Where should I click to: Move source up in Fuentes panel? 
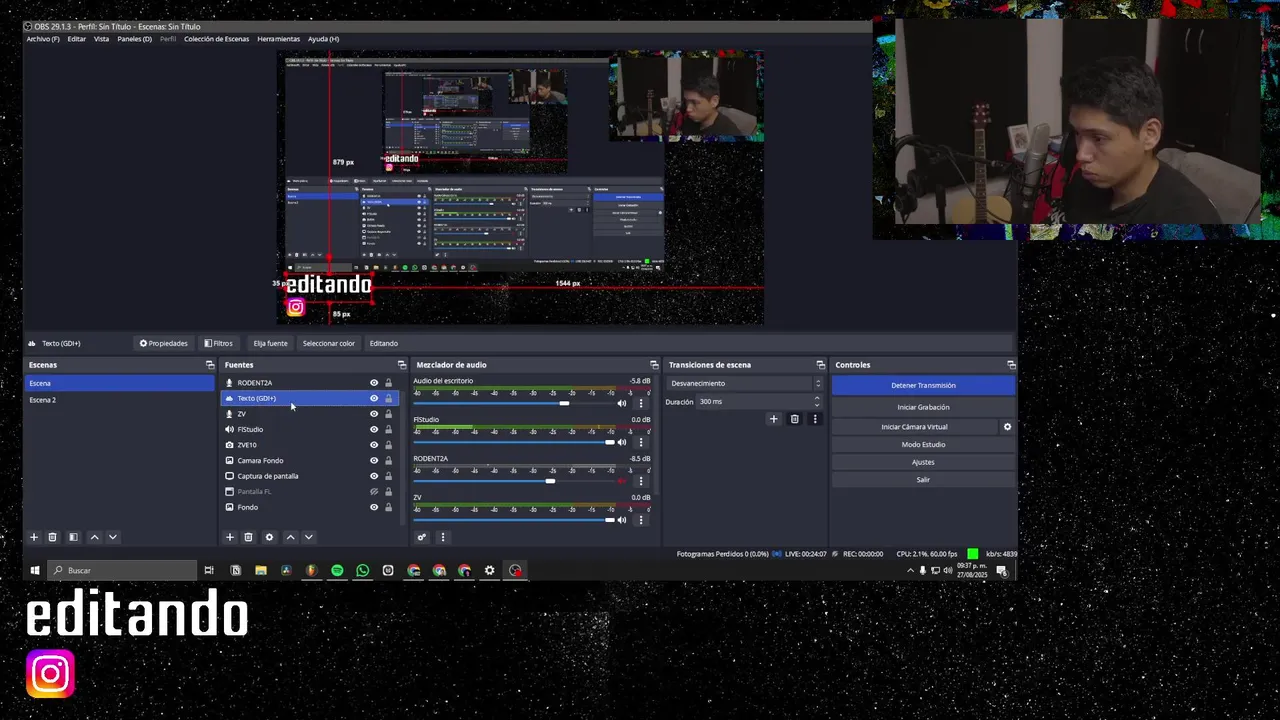click(x=291, y=537)
